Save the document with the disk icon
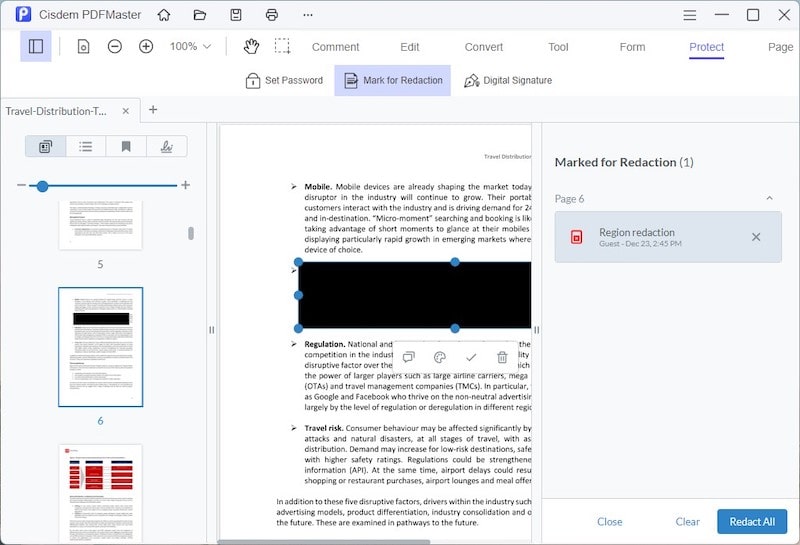 pyautogui.click(x=236, y=15)
